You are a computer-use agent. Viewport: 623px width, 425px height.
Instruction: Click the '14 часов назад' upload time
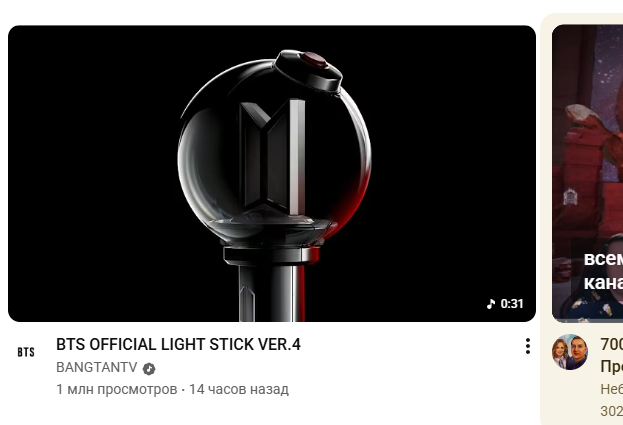(x=239, y=389)
